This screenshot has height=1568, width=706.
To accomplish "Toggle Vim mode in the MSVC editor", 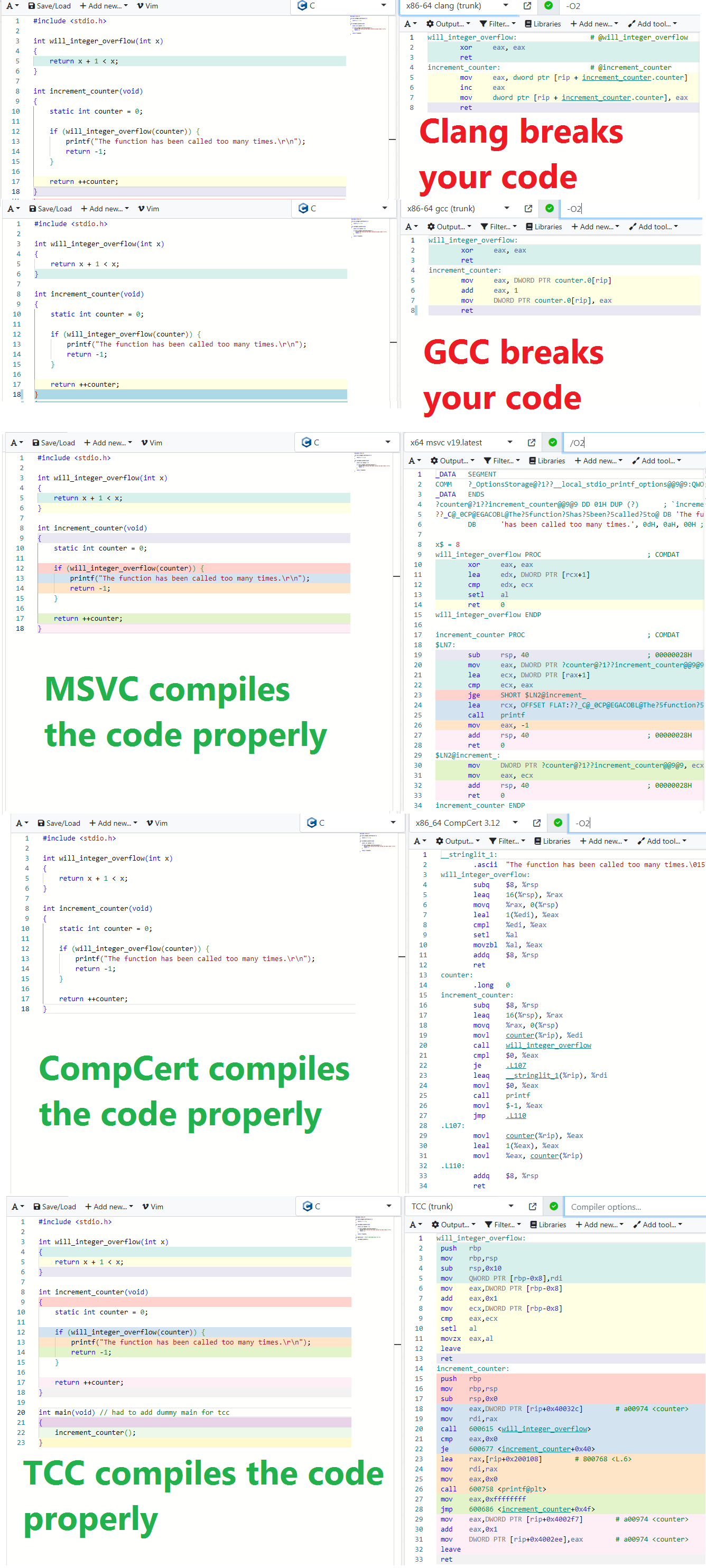I will [x=152, y=443].
